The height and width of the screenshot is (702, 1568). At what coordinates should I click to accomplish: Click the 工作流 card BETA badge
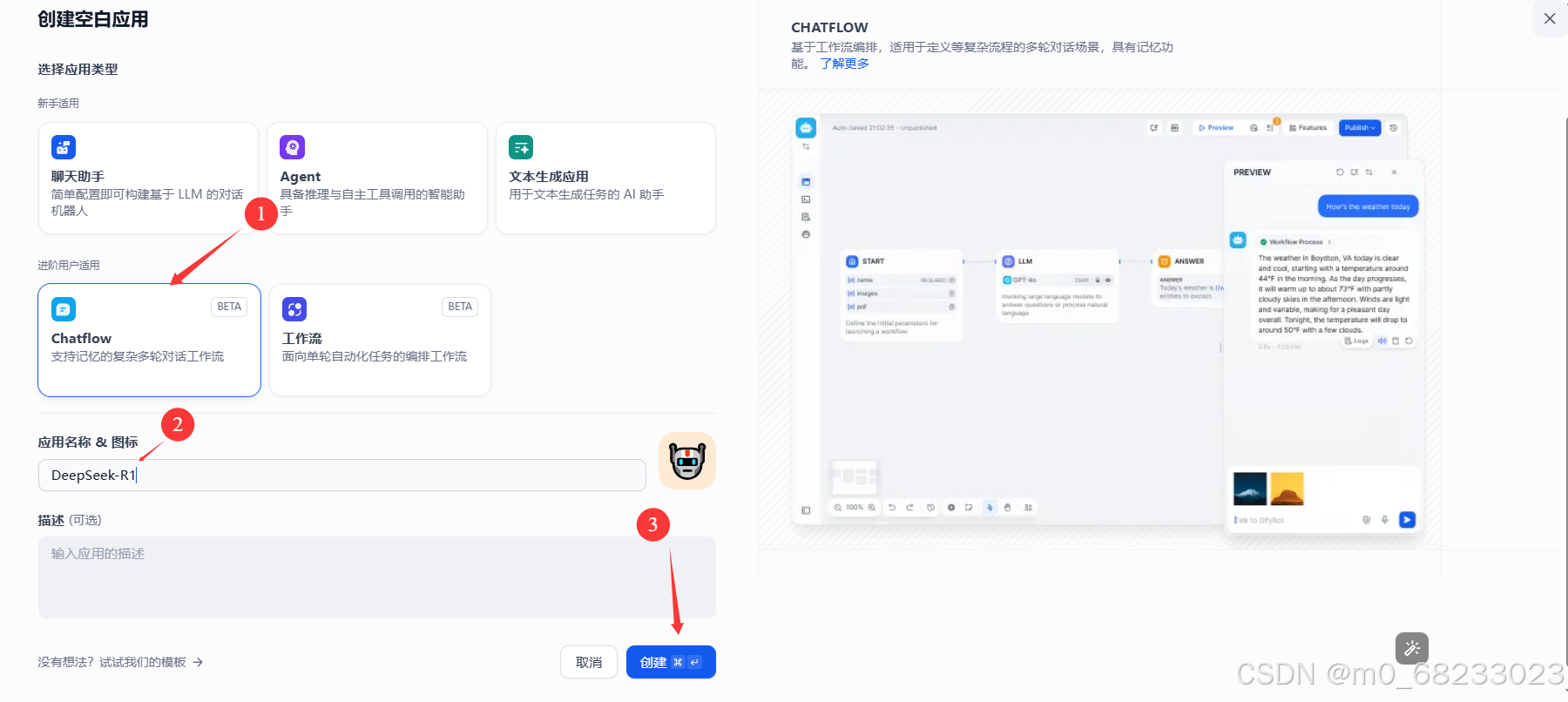click(460, 307)
